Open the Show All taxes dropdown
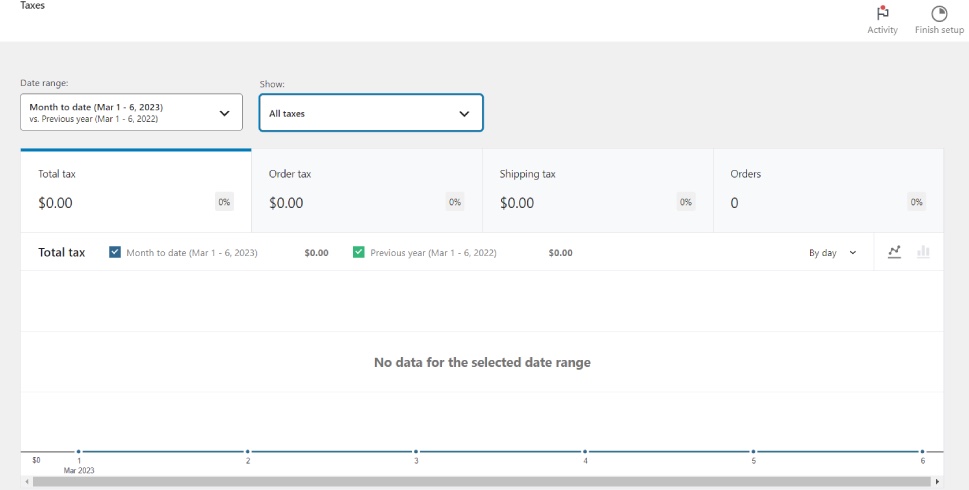Image resolution: width=969 pixels, height=490 pixels. pos(371,113)
